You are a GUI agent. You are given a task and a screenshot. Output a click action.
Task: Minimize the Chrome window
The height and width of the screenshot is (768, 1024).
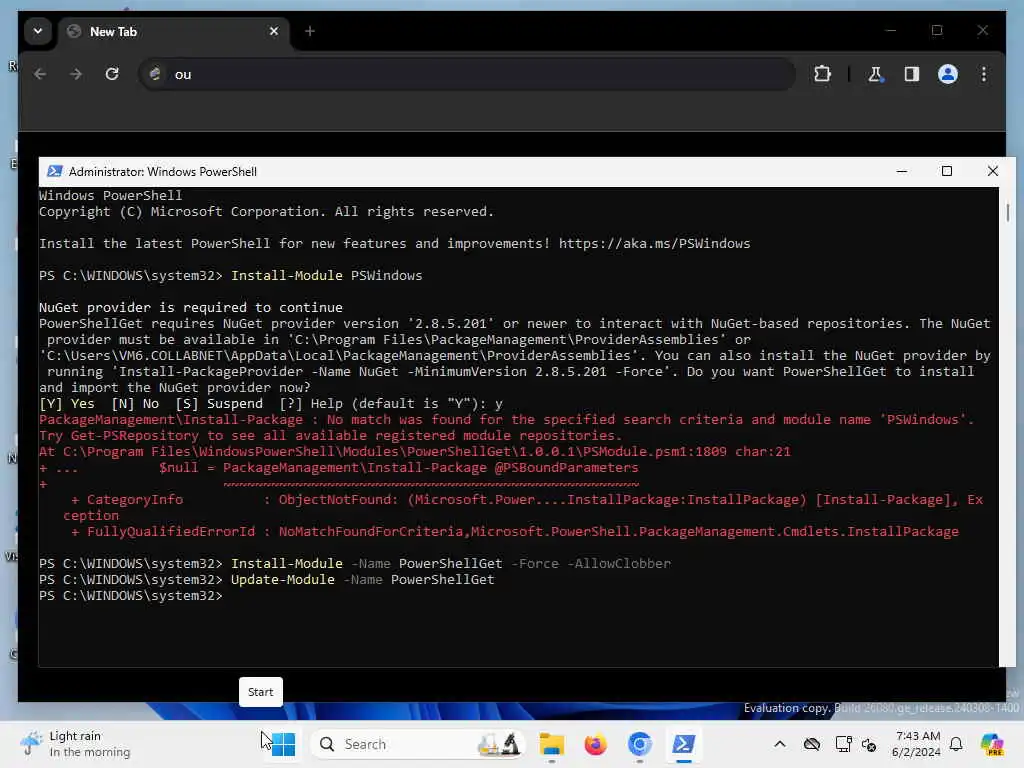(x=891, y=31)
